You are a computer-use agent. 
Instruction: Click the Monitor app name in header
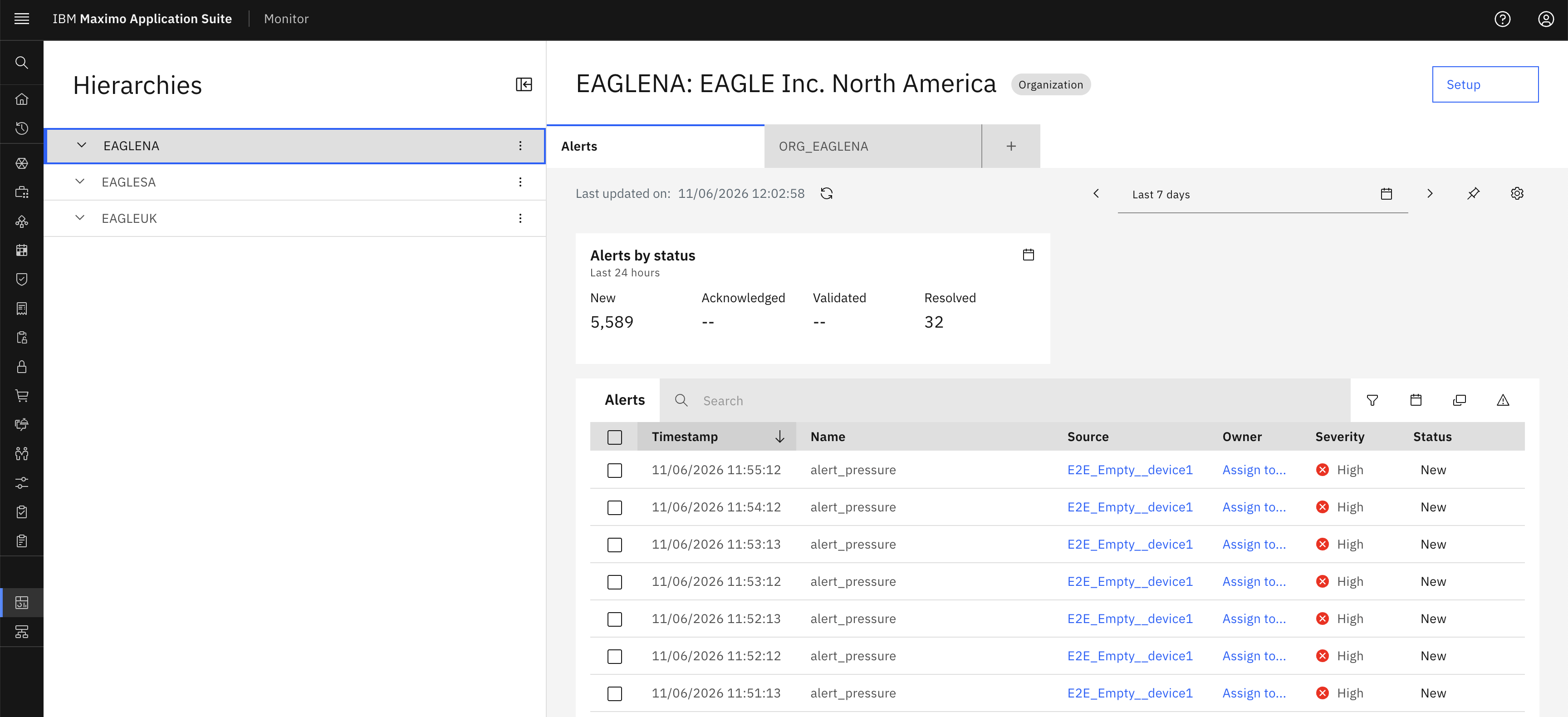[286, 19]
